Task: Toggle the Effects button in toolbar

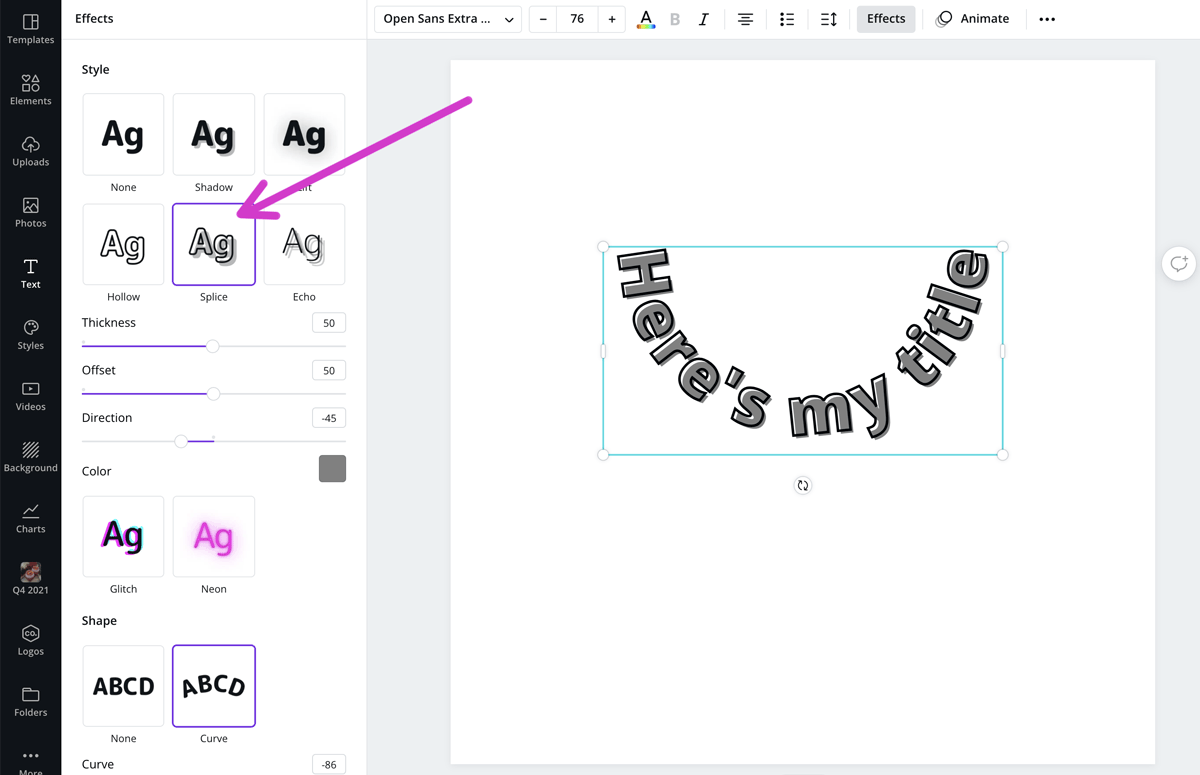Action: click(886, 19)
